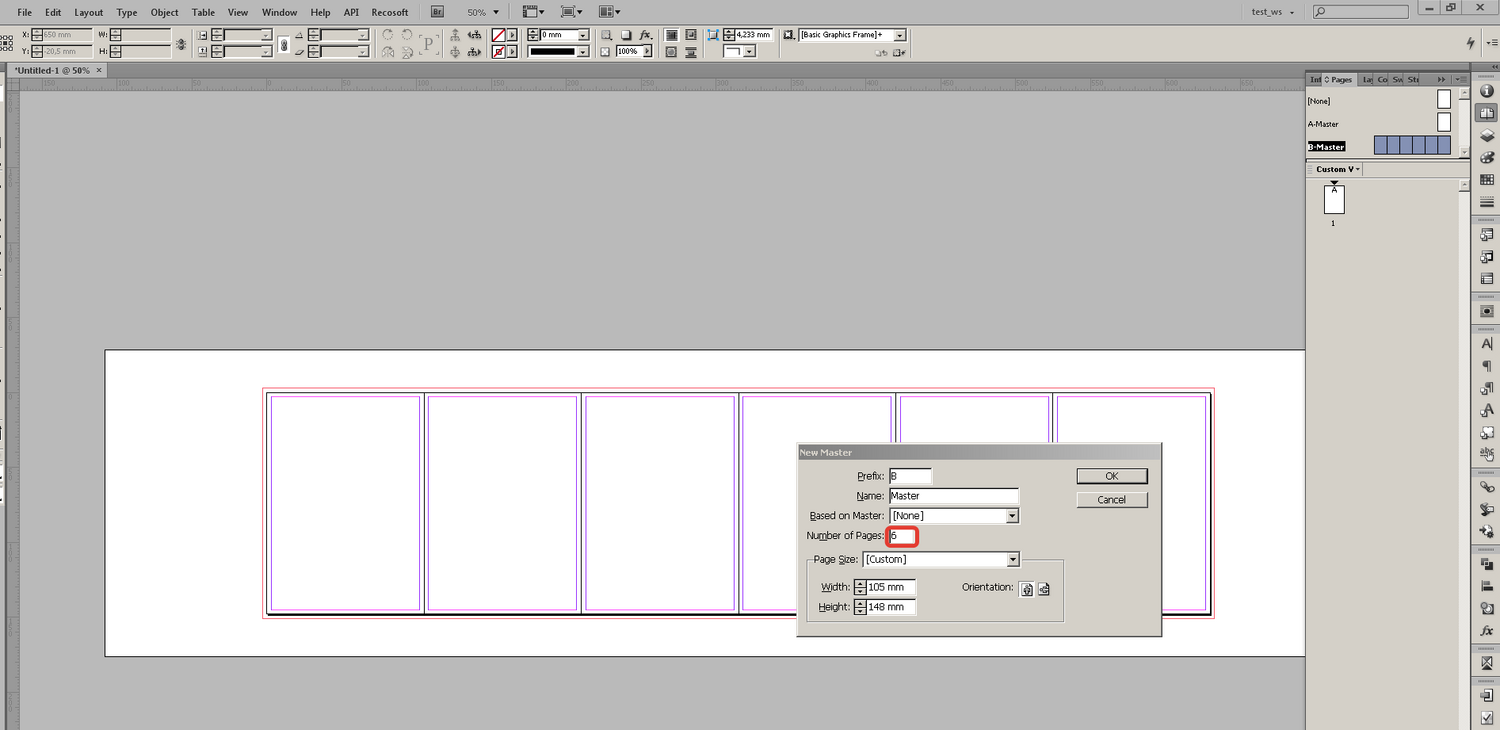Screen dimensions: 1500x730
Task: Switch to the Pages panel tab
Action: pyautogui.click(x=1340, y=79)
